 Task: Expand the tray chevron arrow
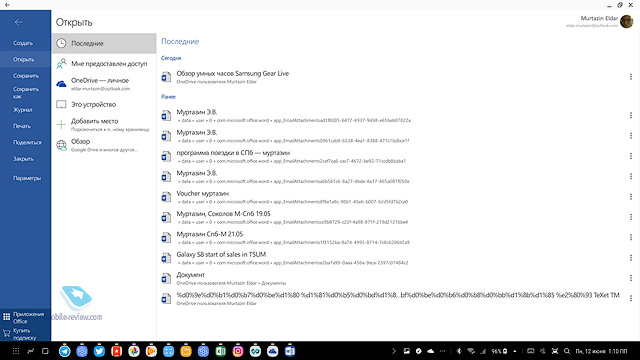(x=393, y=351)
